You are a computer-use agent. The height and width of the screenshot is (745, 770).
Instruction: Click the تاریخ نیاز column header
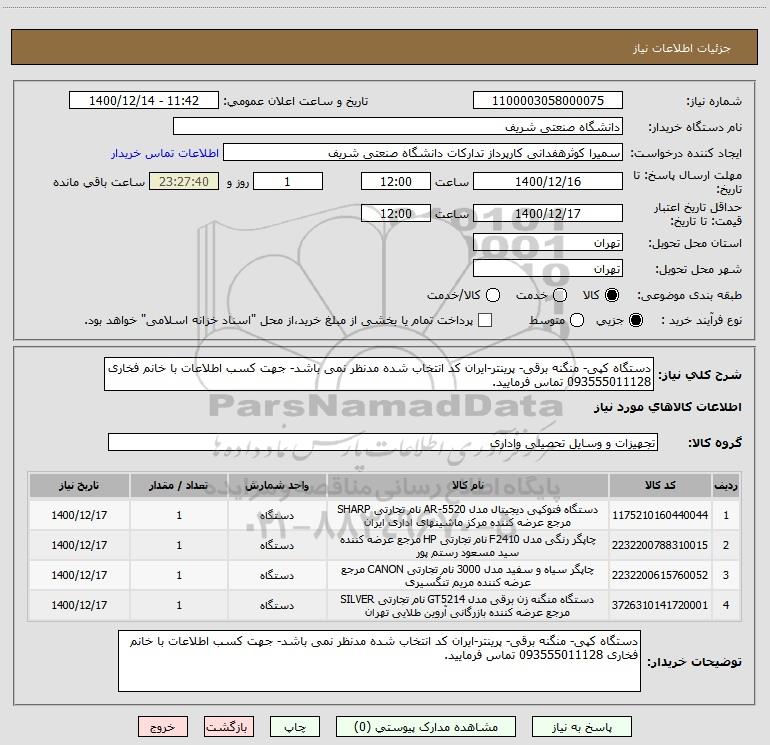79,485
